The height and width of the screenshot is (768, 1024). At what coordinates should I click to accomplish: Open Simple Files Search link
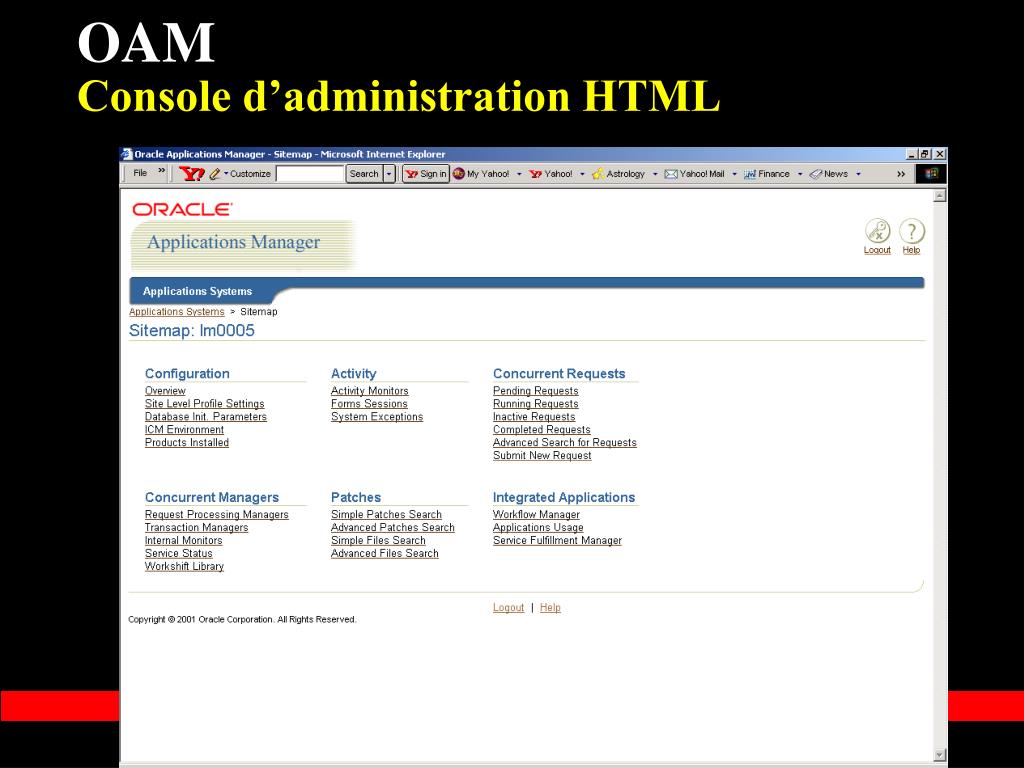[x=378, y=541]
